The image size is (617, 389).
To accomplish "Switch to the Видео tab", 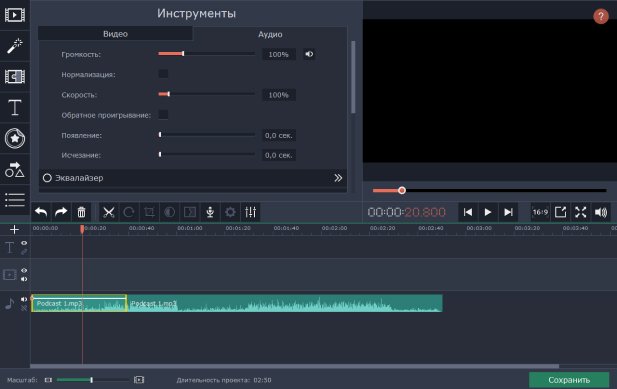I will [x=115, y=34].
